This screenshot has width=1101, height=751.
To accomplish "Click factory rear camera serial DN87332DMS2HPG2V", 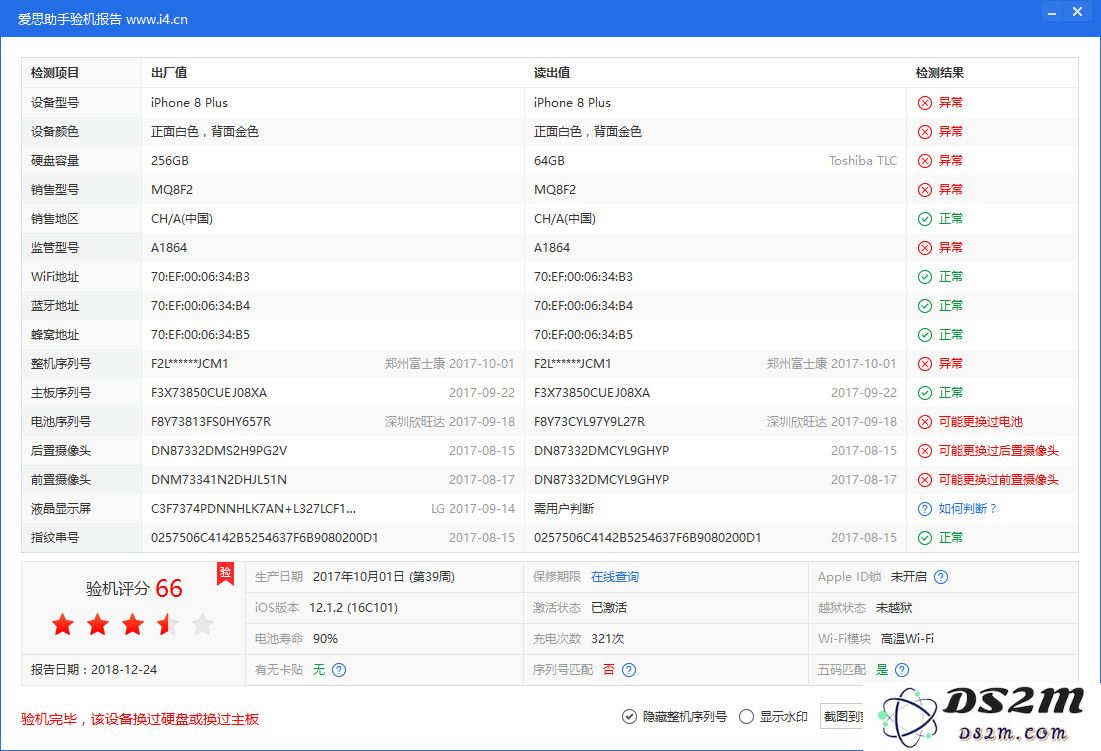I will [x=218, y=451].
